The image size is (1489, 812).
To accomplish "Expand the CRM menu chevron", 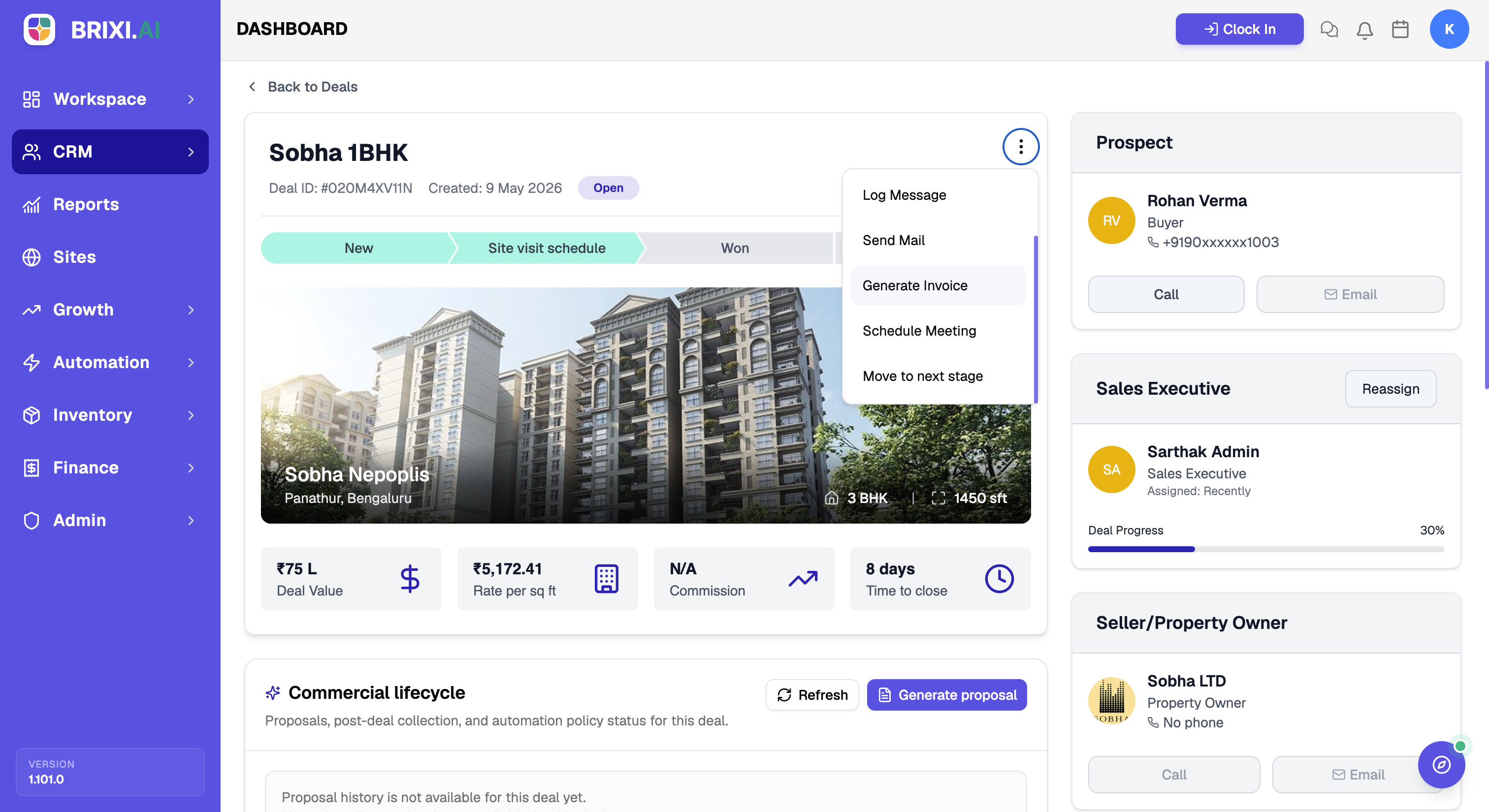I will [x=191, y=152].
